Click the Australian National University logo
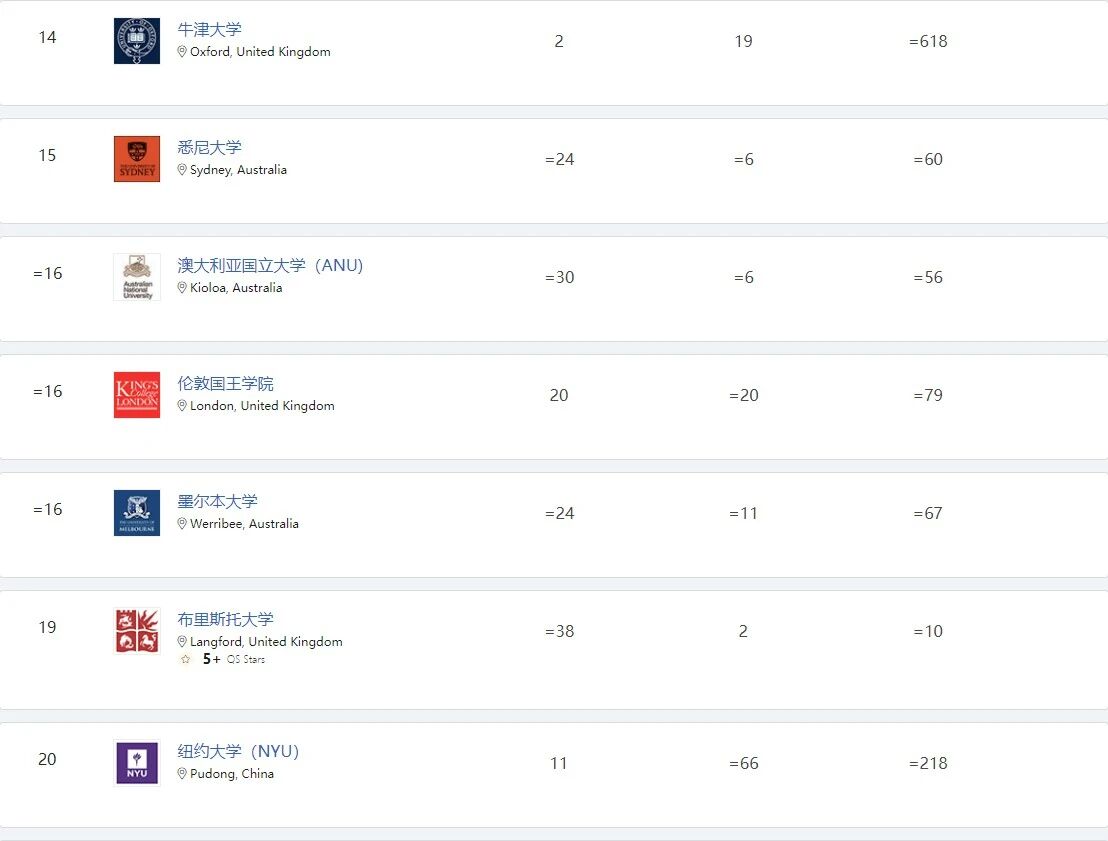 point(137,277)
